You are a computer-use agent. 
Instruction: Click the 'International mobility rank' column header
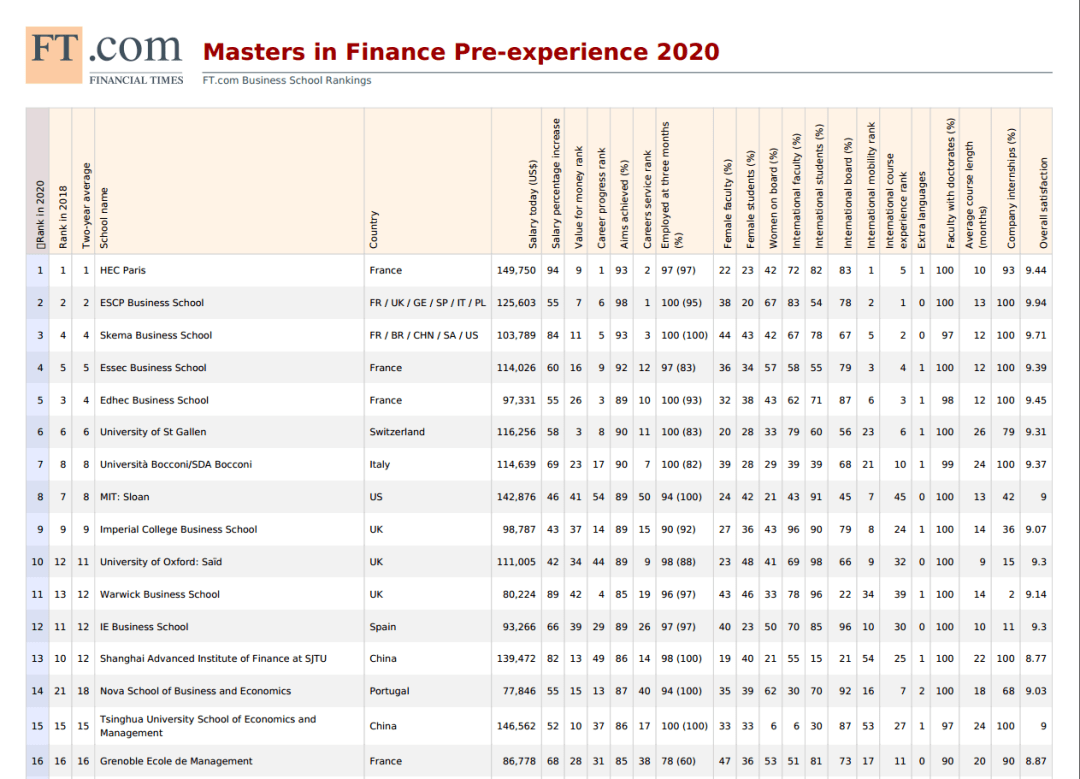coord(871,185)
